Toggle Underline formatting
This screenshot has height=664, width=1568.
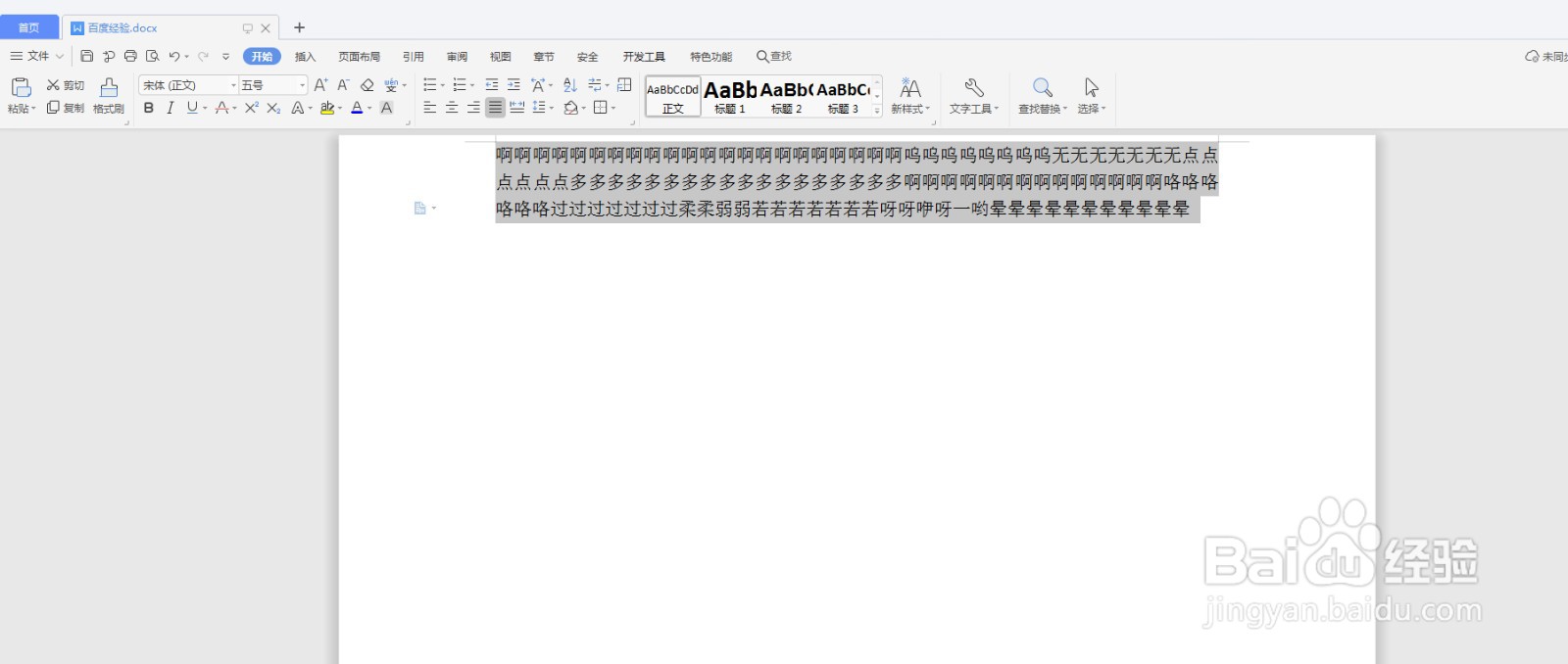pyautogui.click(x=192, y=108)
